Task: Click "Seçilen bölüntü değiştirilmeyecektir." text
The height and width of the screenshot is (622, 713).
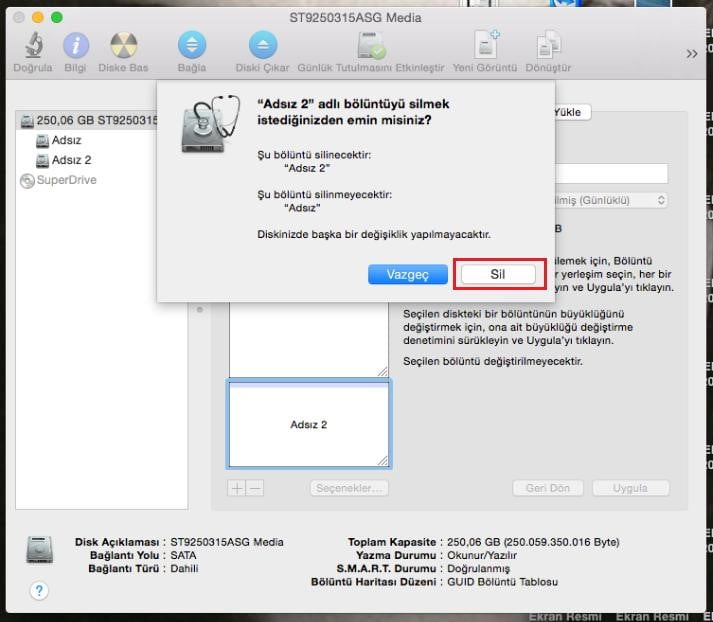Action: pyautogui.click(x=493, y=361)
